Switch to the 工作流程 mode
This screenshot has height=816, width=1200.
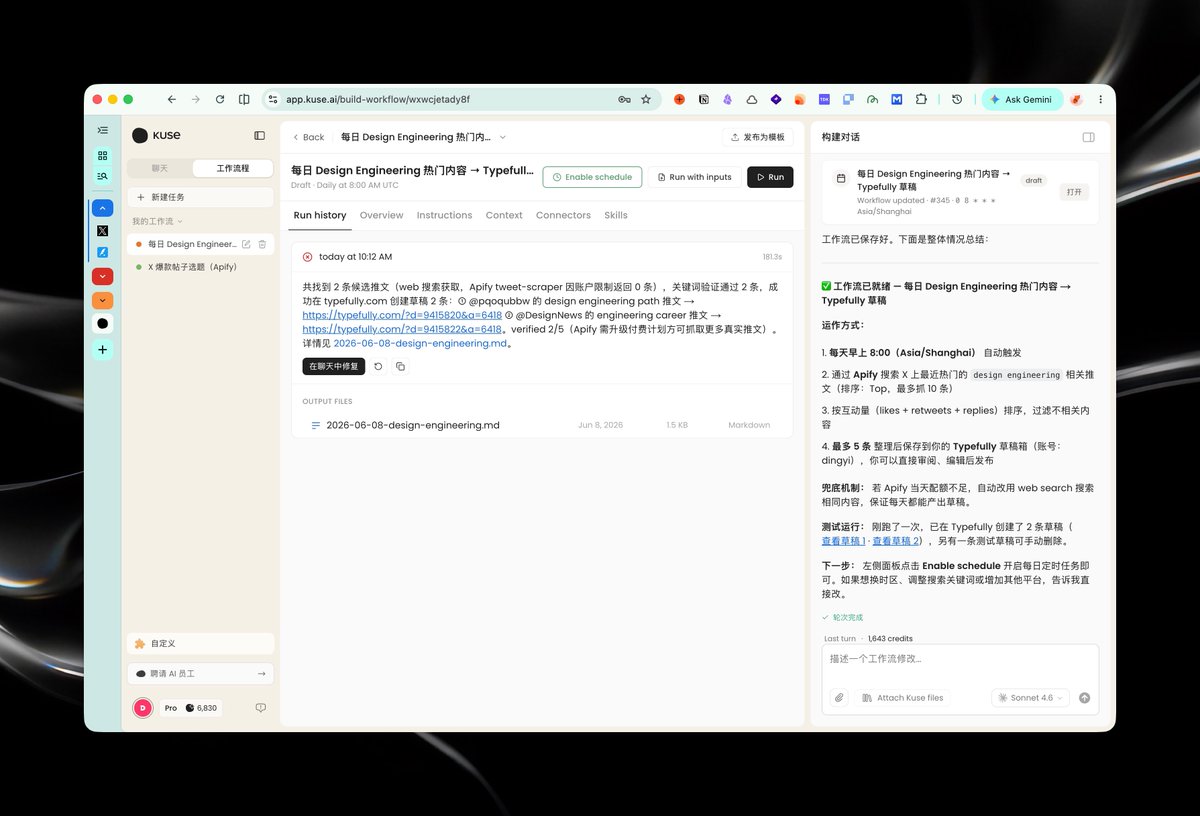tap(233, 168)
